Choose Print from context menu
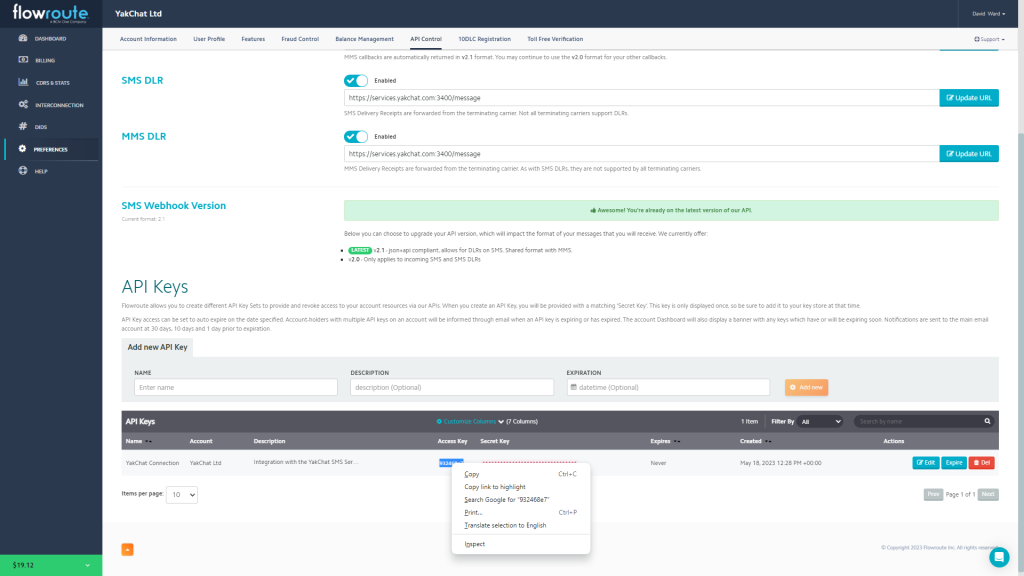 tap(520, 513)
